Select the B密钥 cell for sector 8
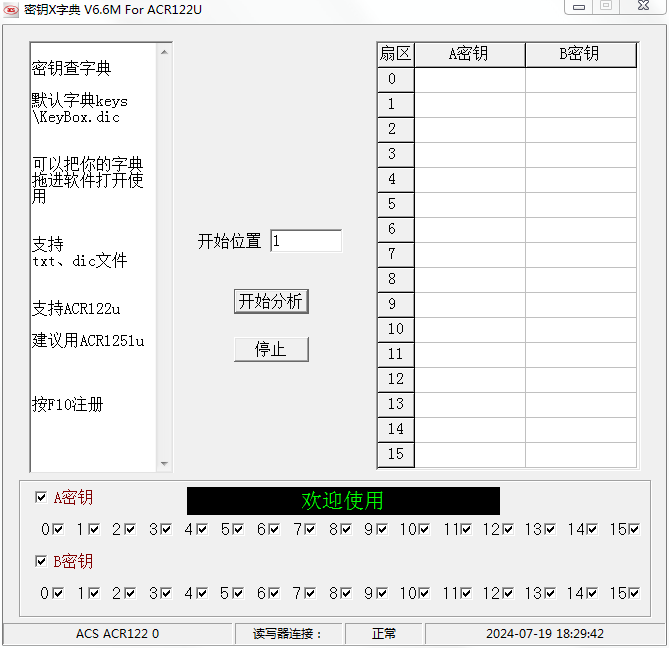 pos(580,280)
